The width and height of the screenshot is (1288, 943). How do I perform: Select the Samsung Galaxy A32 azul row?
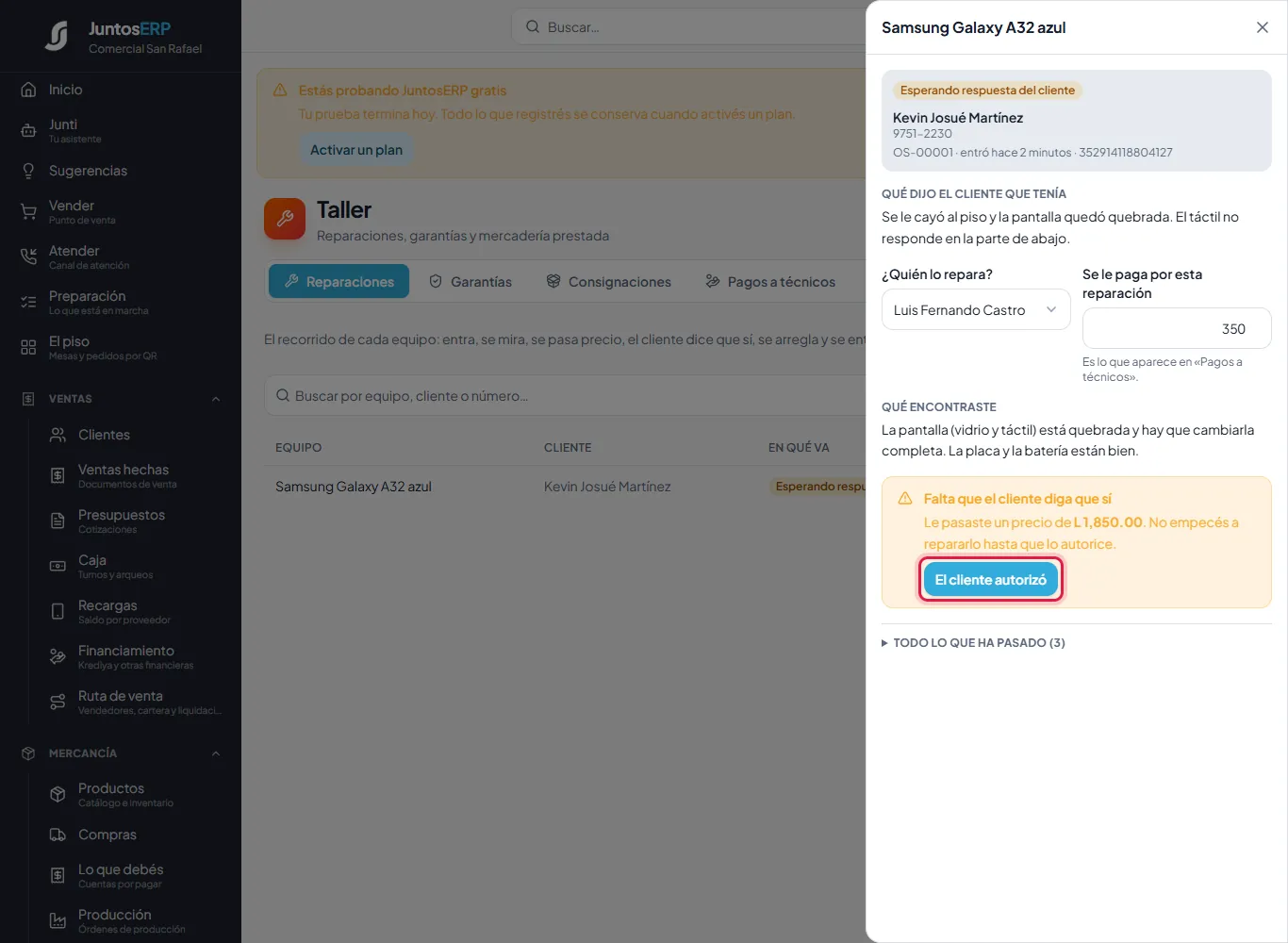(x=566, y=487)
